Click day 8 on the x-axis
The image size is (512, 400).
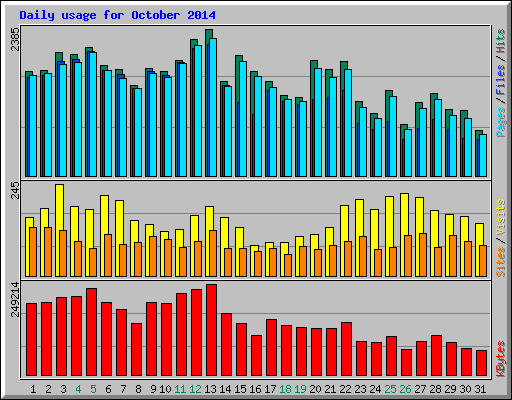coord(138,389)
